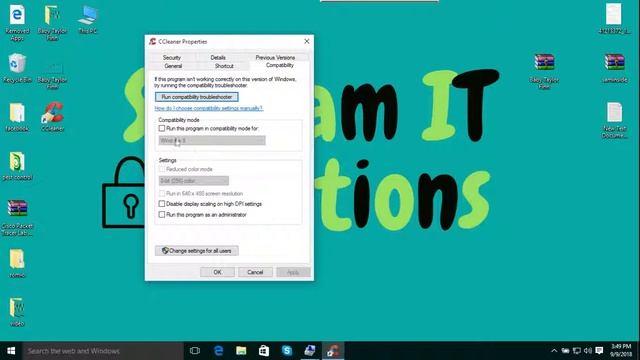Open Task View from the taskbar

[195, 351]
